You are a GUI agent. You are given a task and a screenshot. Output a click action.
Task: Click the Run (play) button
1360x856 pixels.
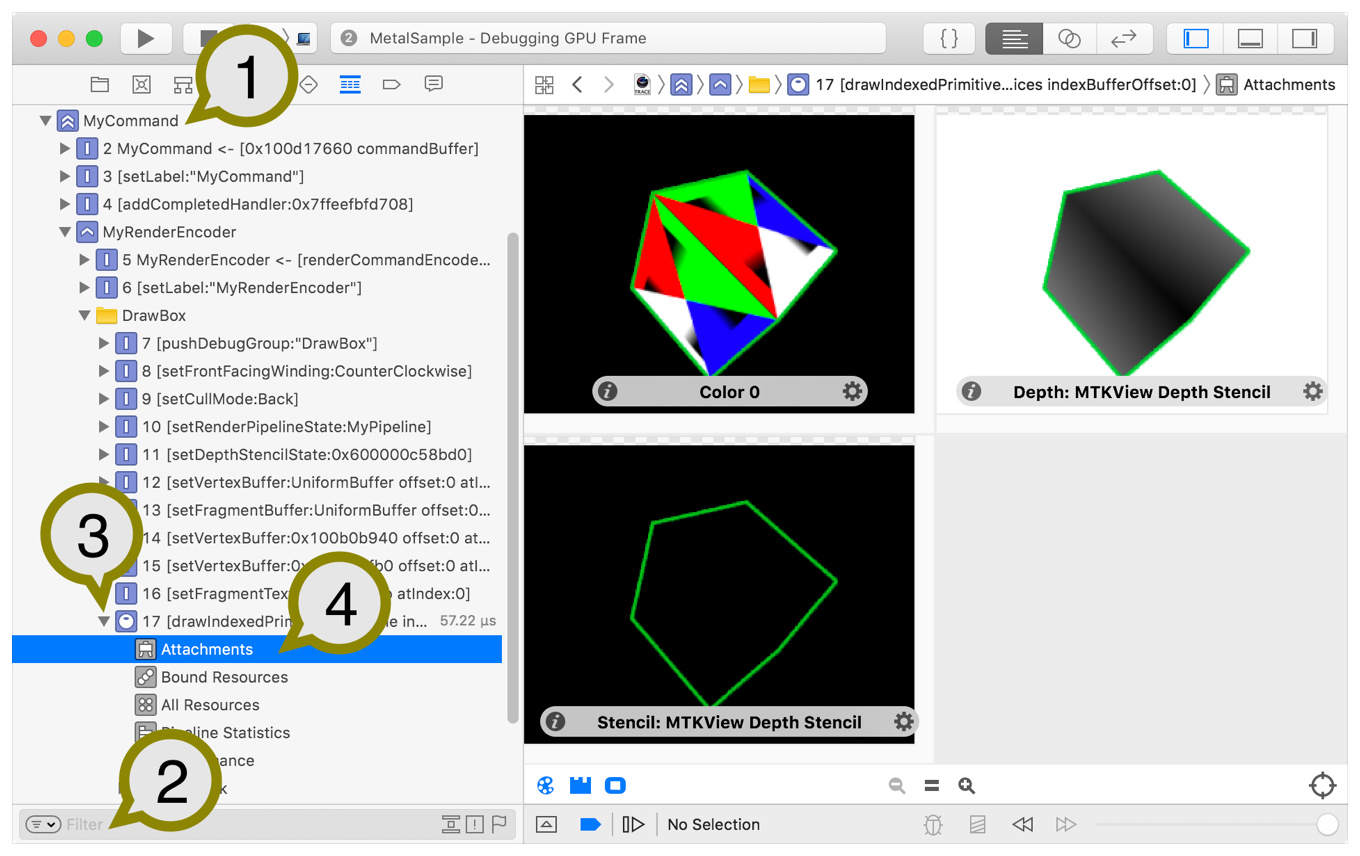146,38
